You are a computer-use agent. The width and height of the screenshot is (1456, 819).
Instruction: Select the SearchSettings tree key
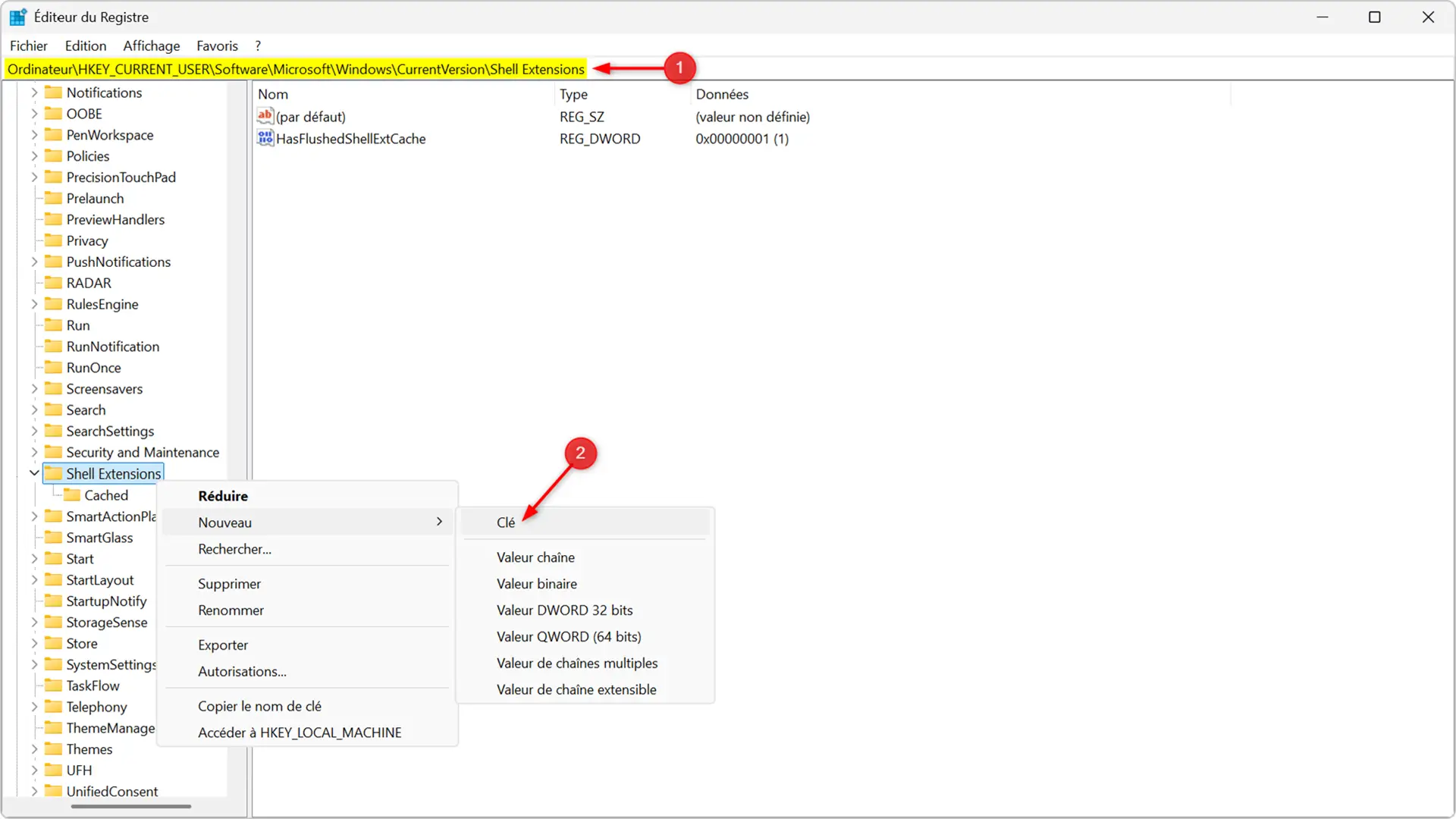pos(110,431)
